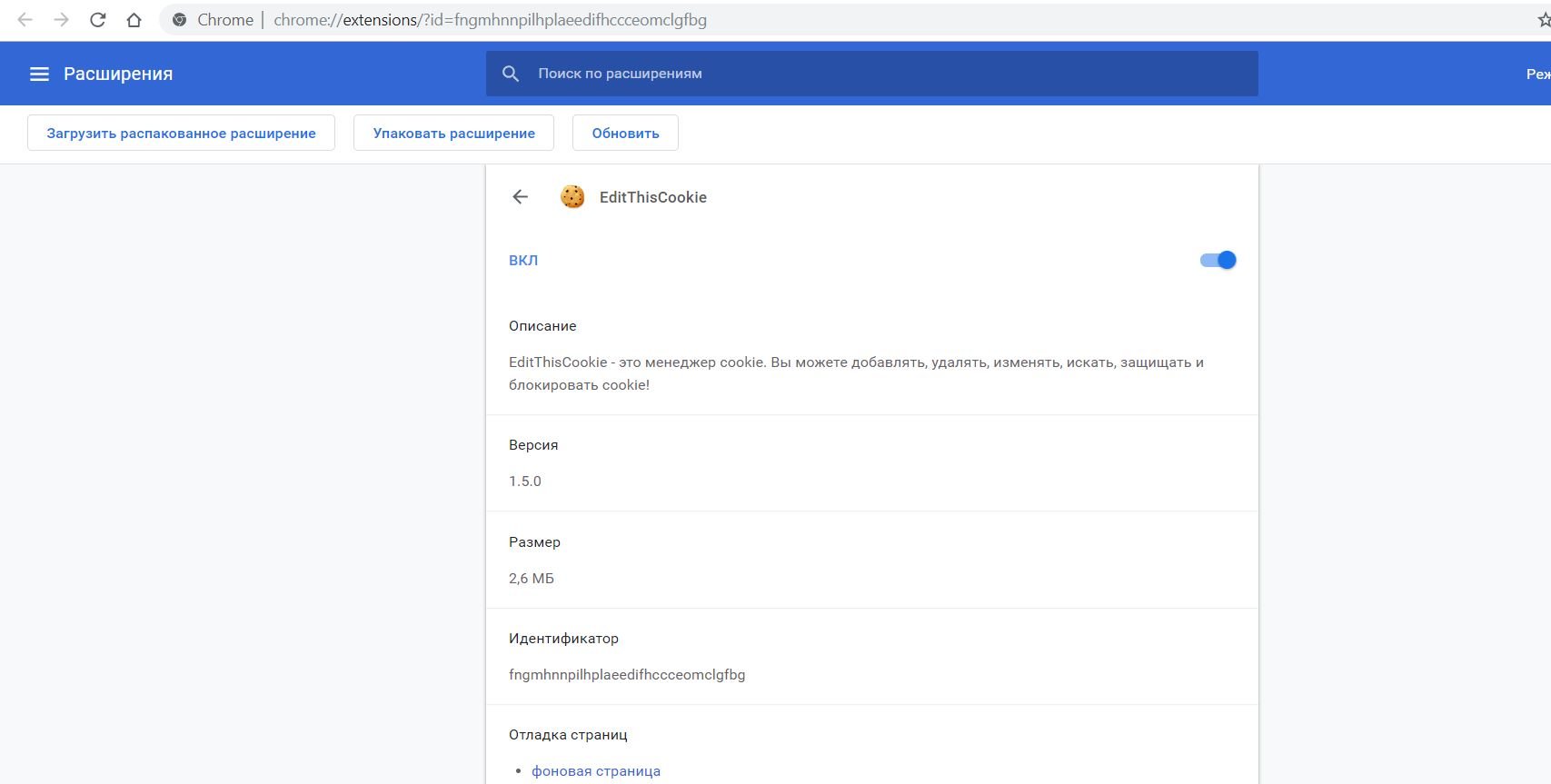1551x784 pixels.
Task: Click the extension identifier text
Action: [627, 675]
